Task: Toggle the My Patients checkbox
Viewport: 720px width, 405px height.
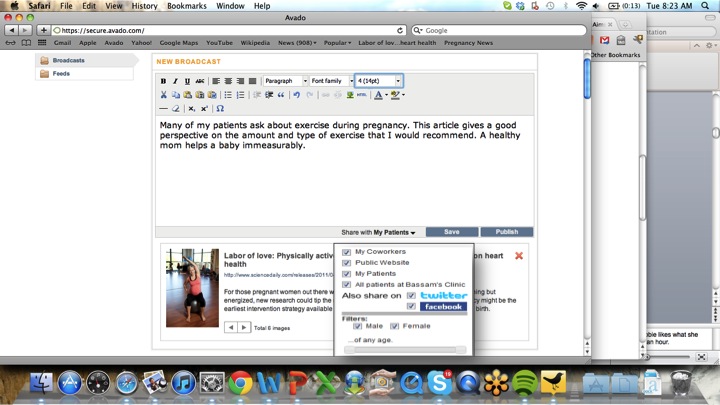Action: [347, 274]
